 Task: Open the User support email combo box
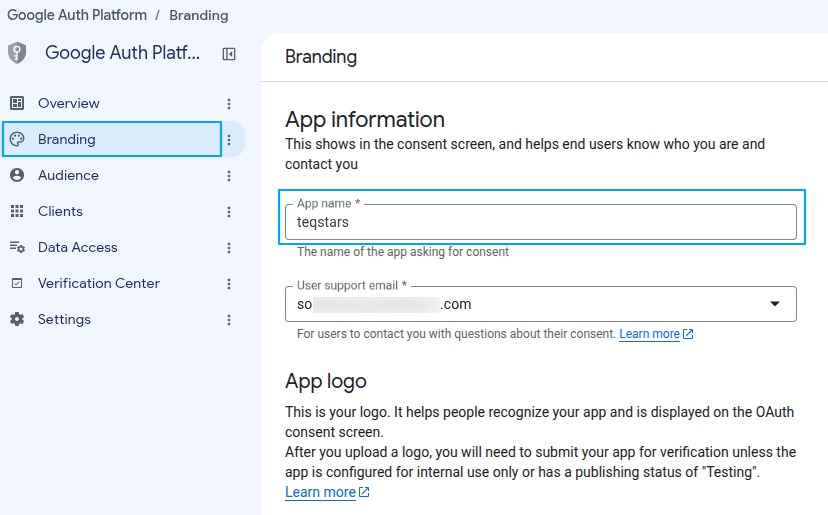[541, 304]
